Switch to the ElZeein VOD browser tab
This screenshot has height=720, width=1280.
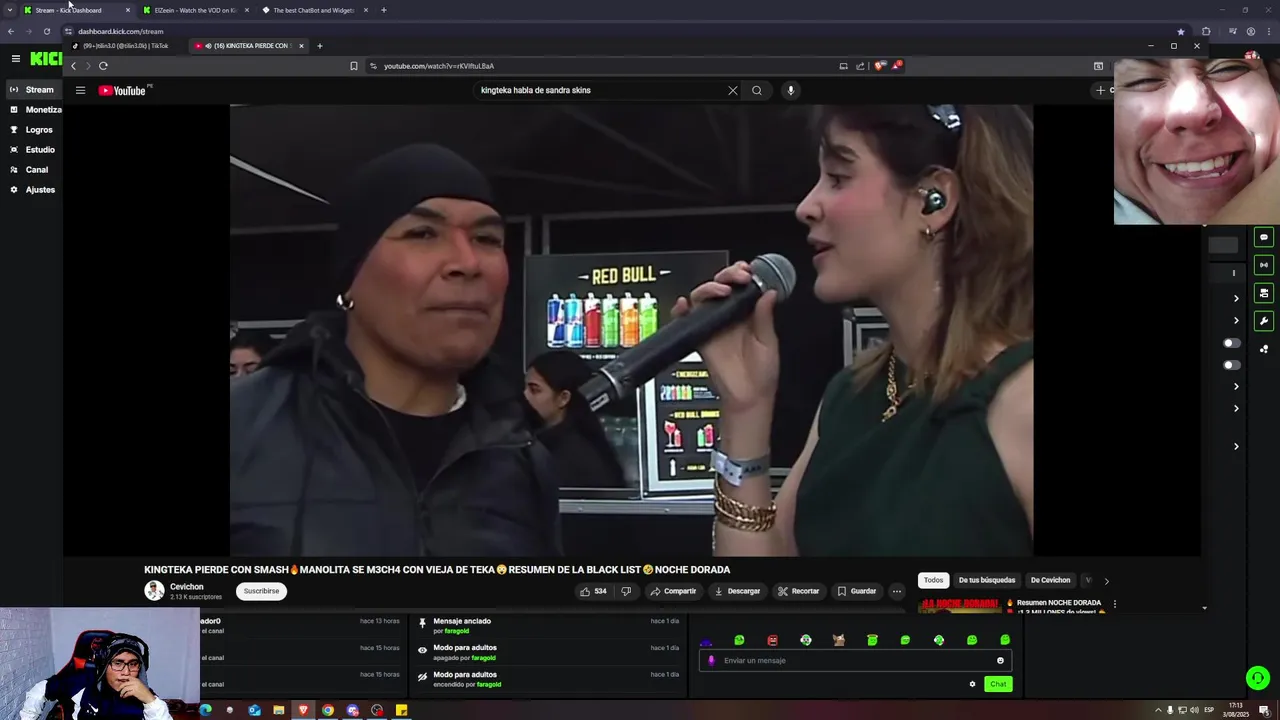pyautogui.click(x=195, y=10)
